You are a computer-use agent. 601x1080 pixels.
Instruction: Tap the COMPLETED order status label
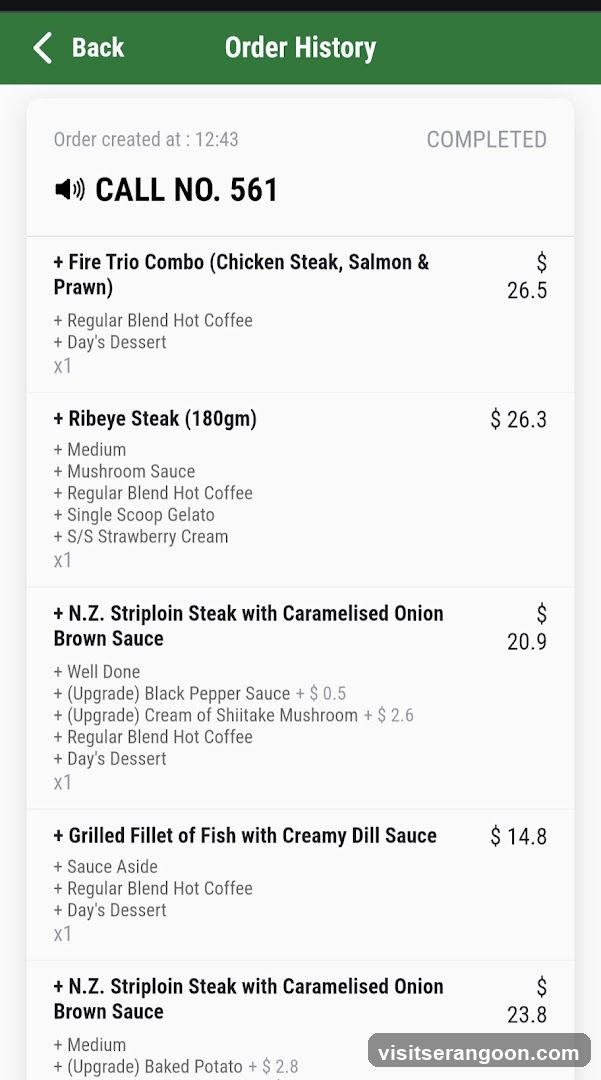487,139
